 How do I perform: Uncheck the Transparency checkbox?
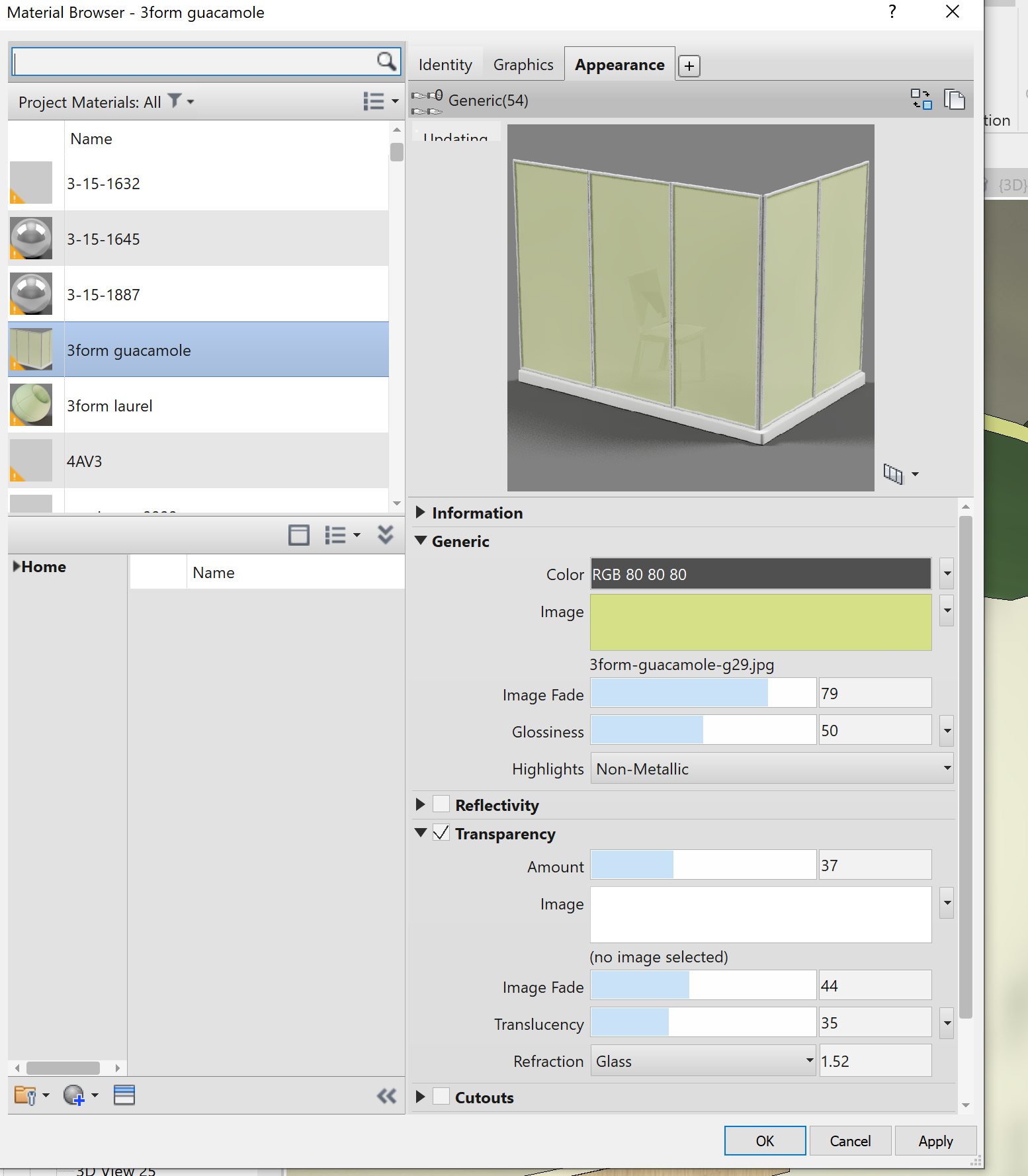pos(441,833)
